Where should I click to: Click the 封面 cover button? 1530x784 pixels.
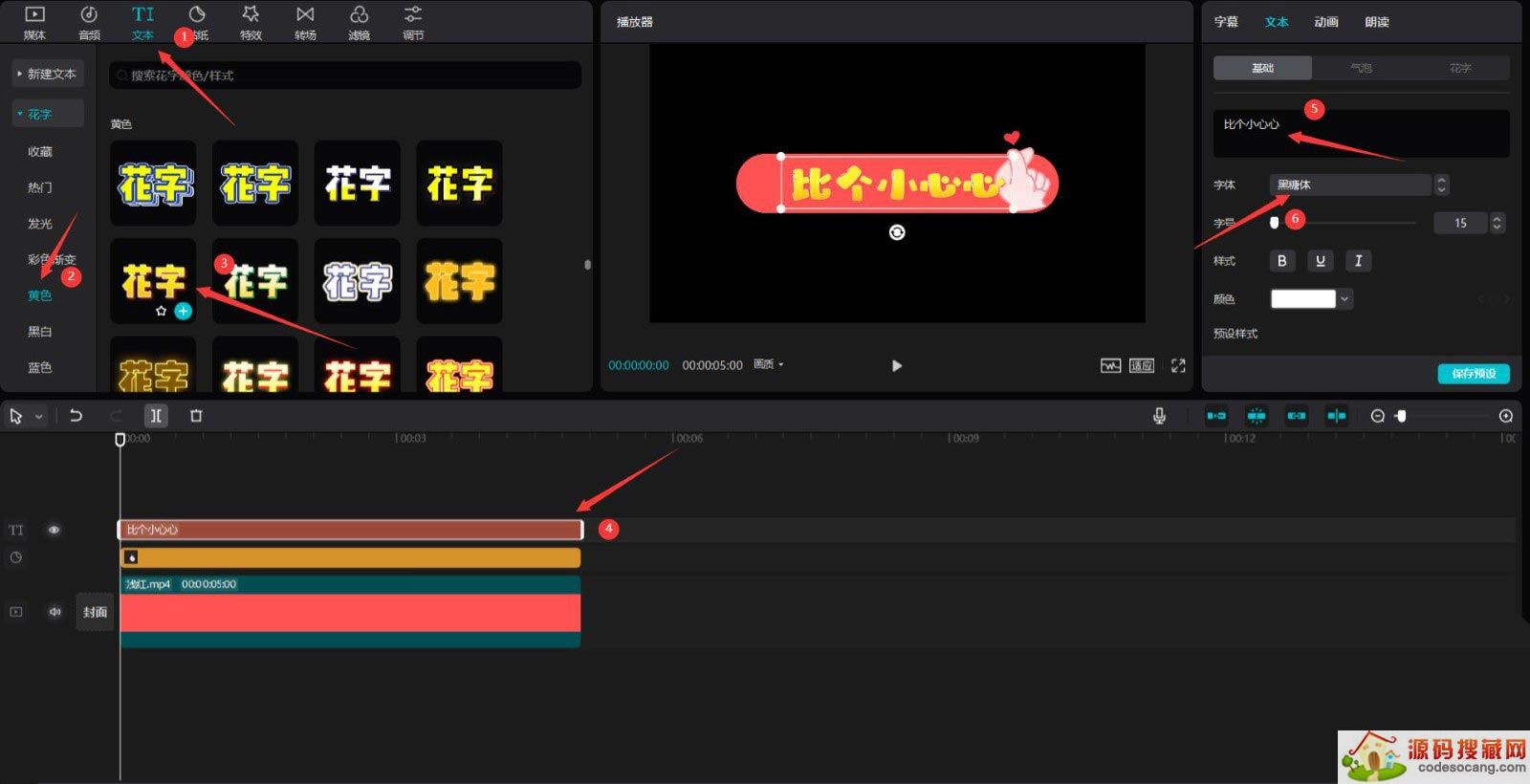[x=95, y=612]
